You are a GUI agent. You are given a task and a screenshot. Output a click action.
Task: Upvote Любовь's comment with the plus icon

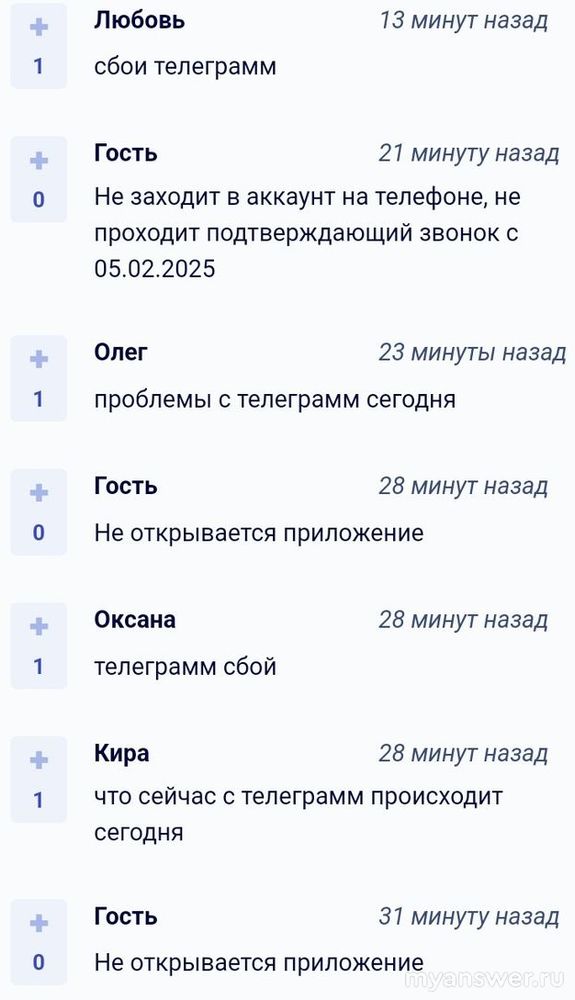pyautogui.click(x=39, y=27)
